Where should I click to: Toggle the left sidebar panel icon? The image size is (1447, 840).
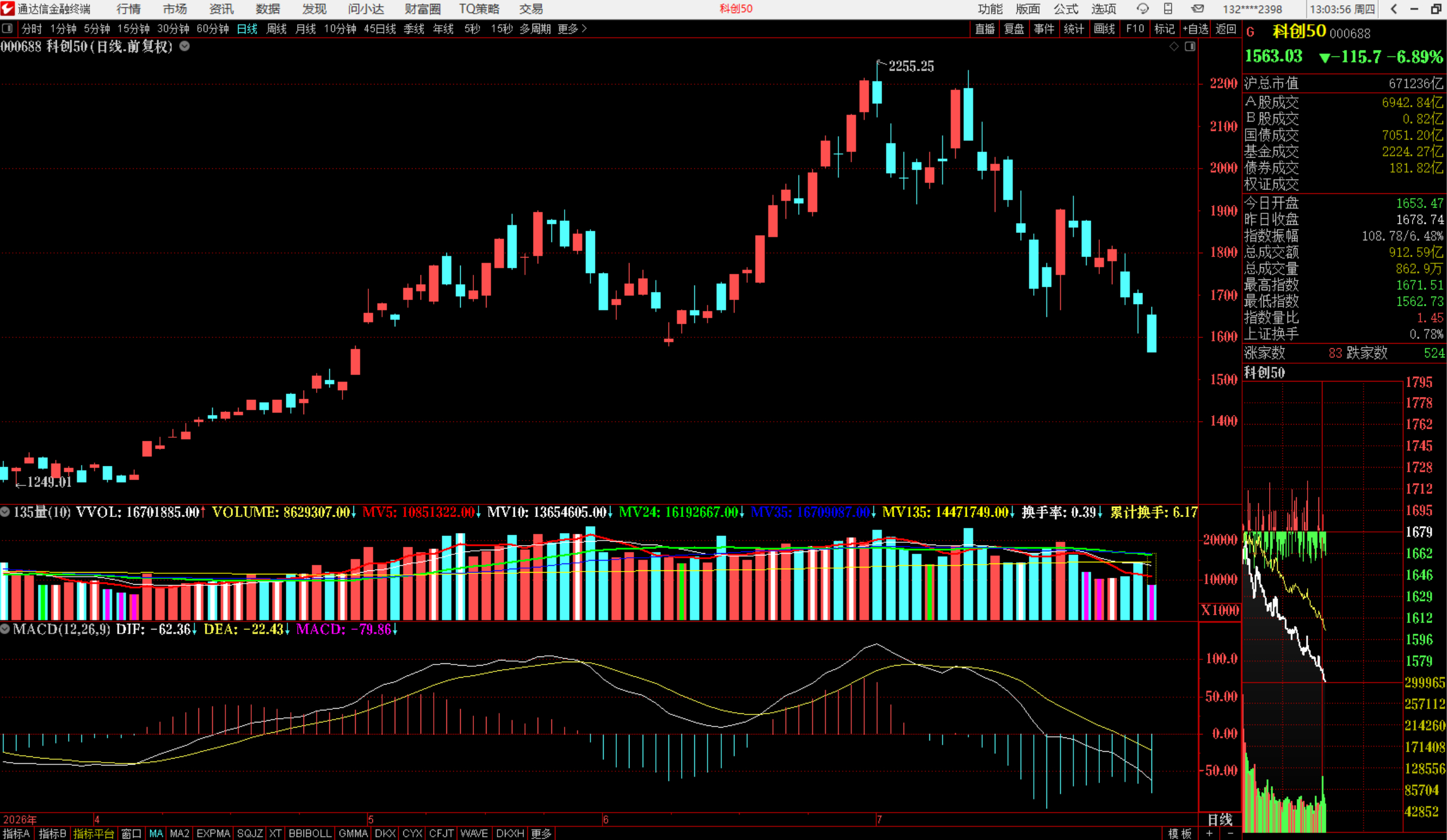tap(7, 28)
